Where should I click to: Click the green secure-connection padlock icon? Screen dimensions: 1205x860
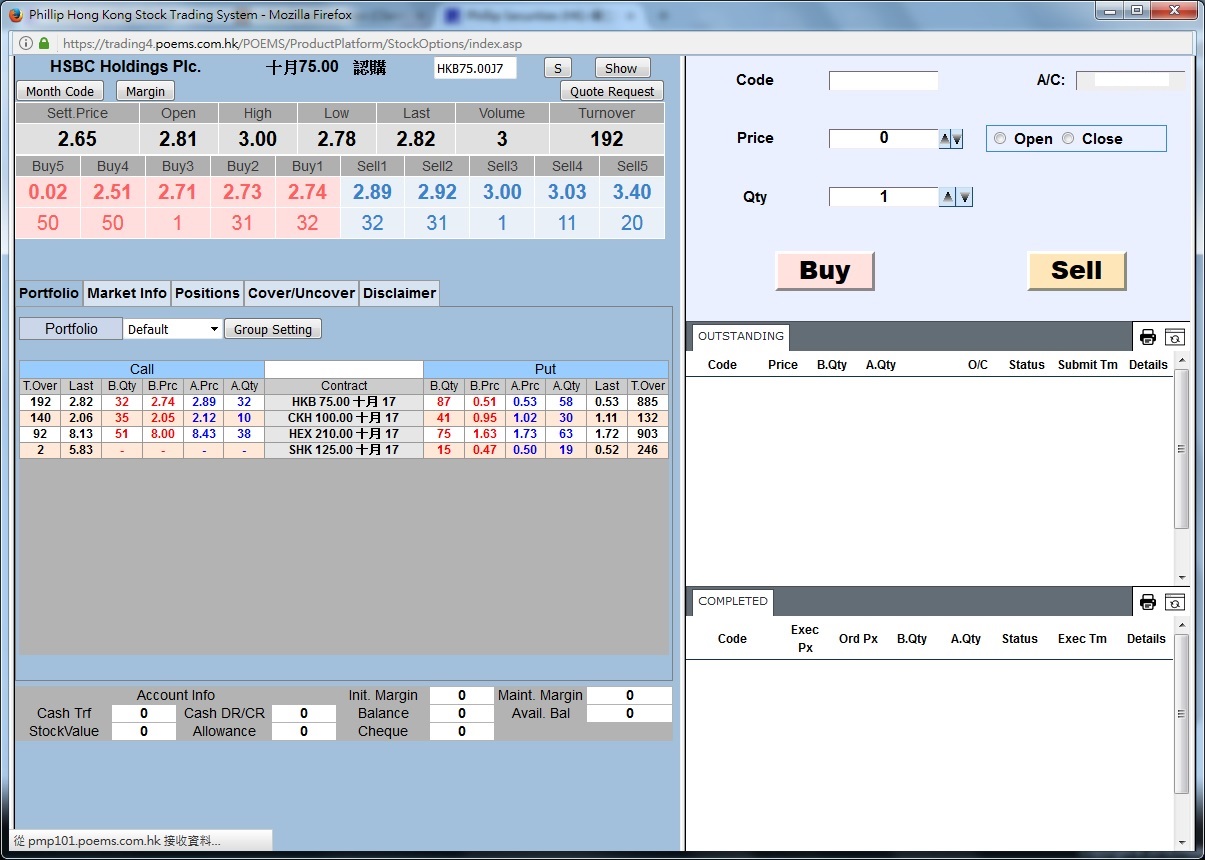click(x=44, y=44)
